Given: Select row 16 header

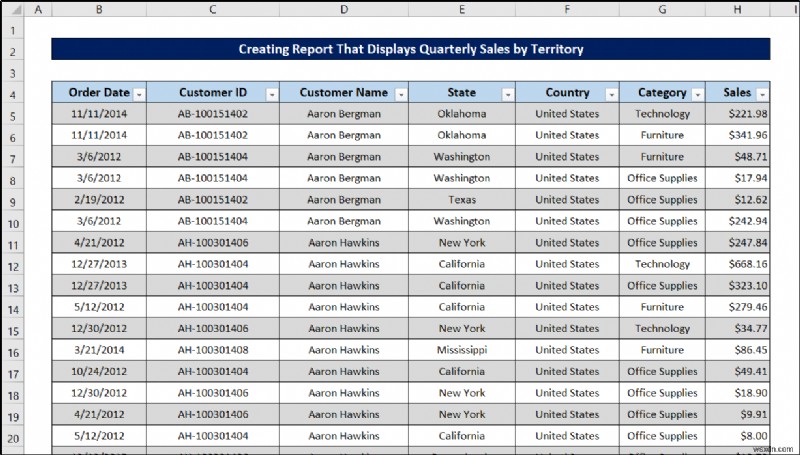Looking at the screenshot, I should coord(13,352).
